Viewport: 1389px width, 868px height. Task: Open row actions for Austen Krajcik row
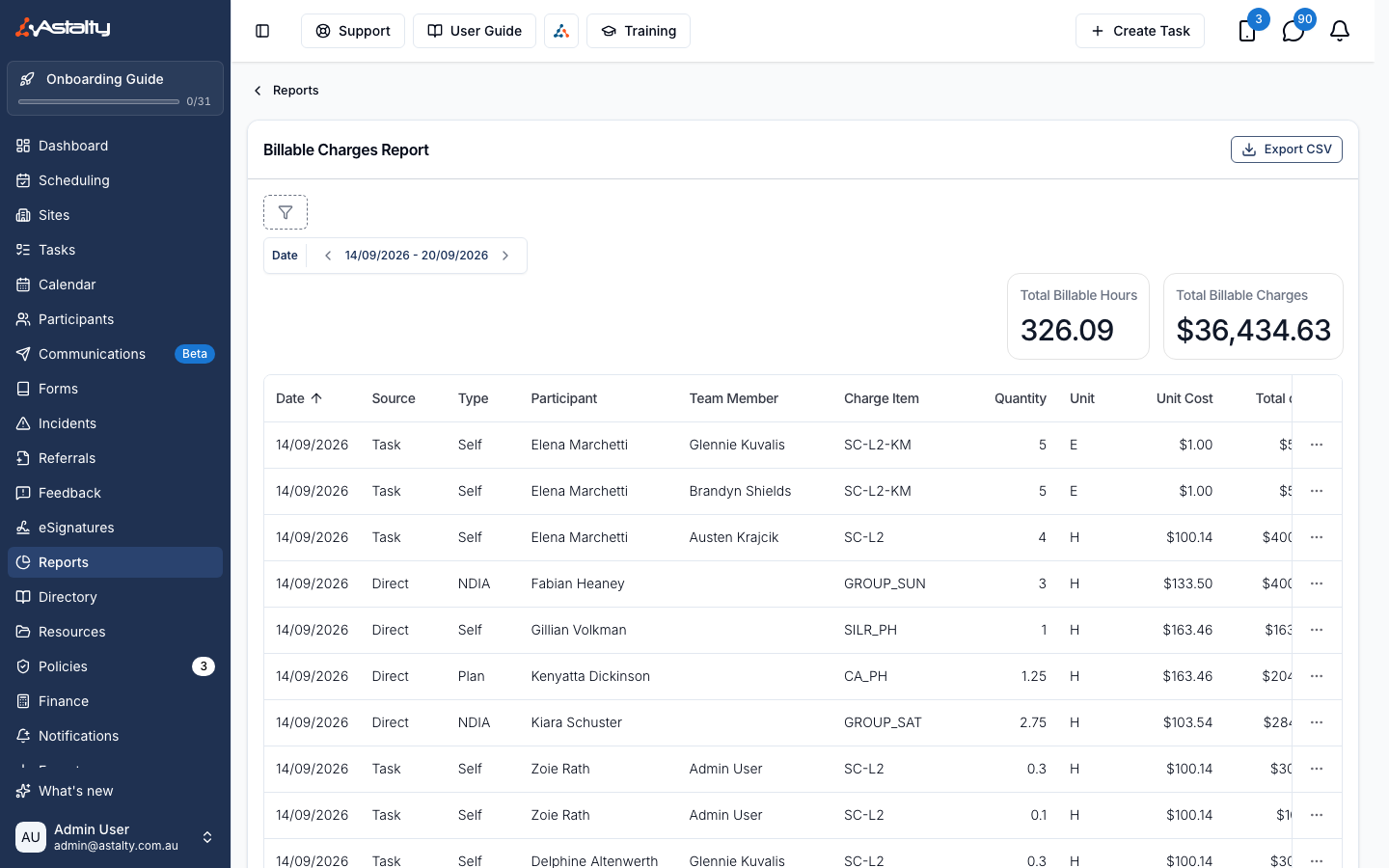(x=1317, y=537)
